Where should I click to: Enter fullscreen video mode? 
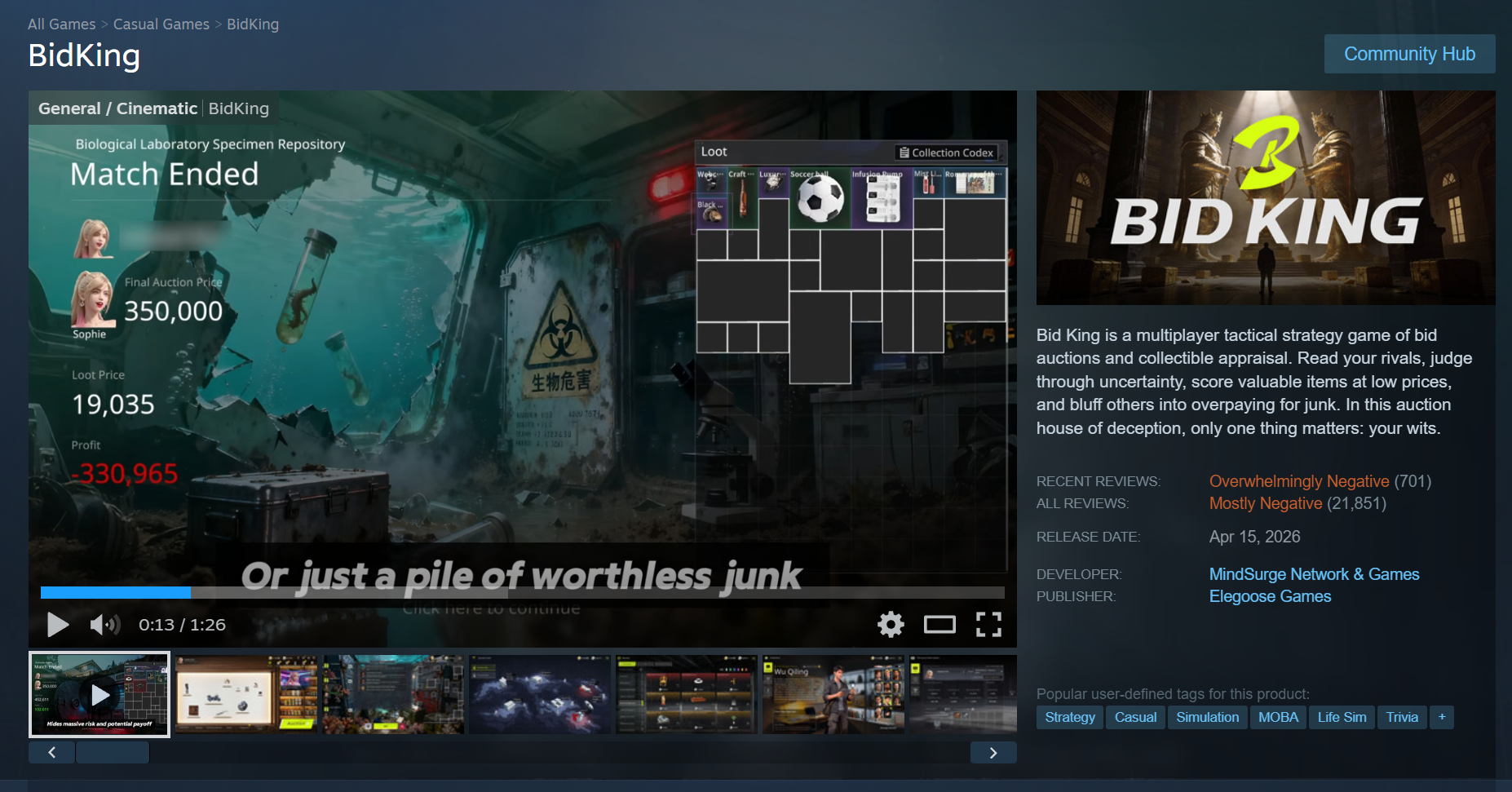(988, 625)
